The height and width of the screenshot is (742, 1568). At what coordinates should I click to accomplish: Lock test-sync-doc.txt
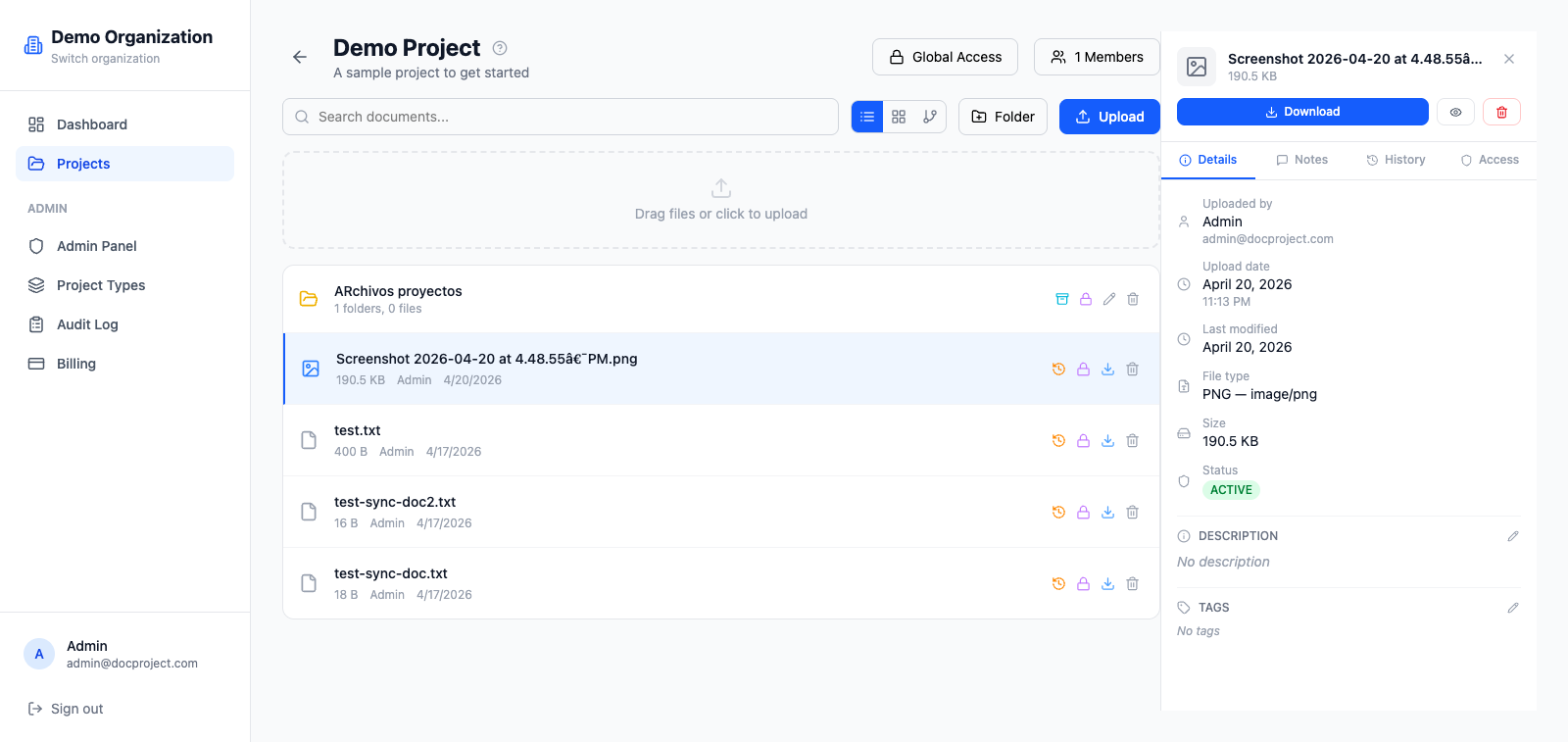click(1083, 584)
